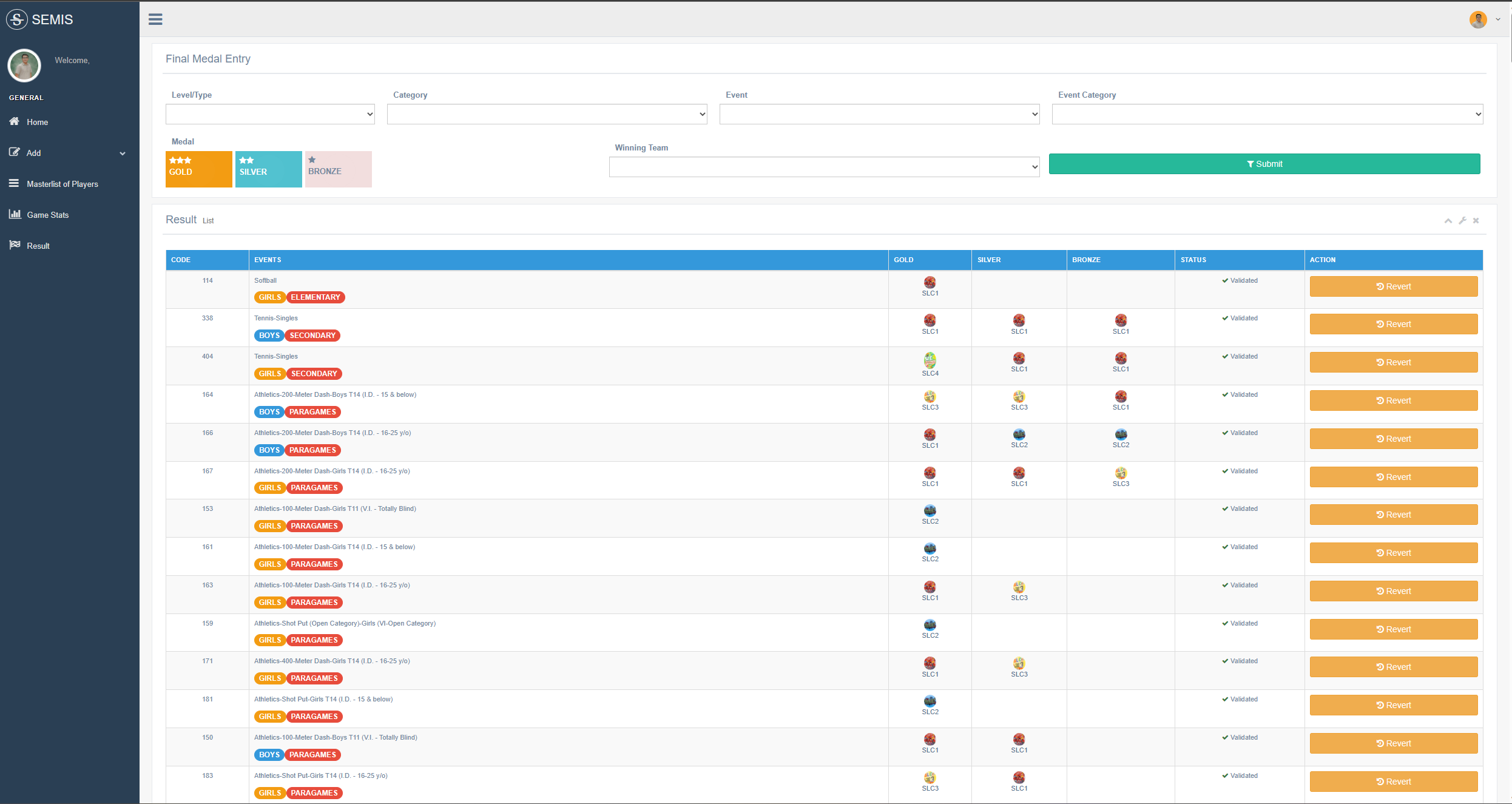Click the user avatar in top-right corner

click(1477, 19)
